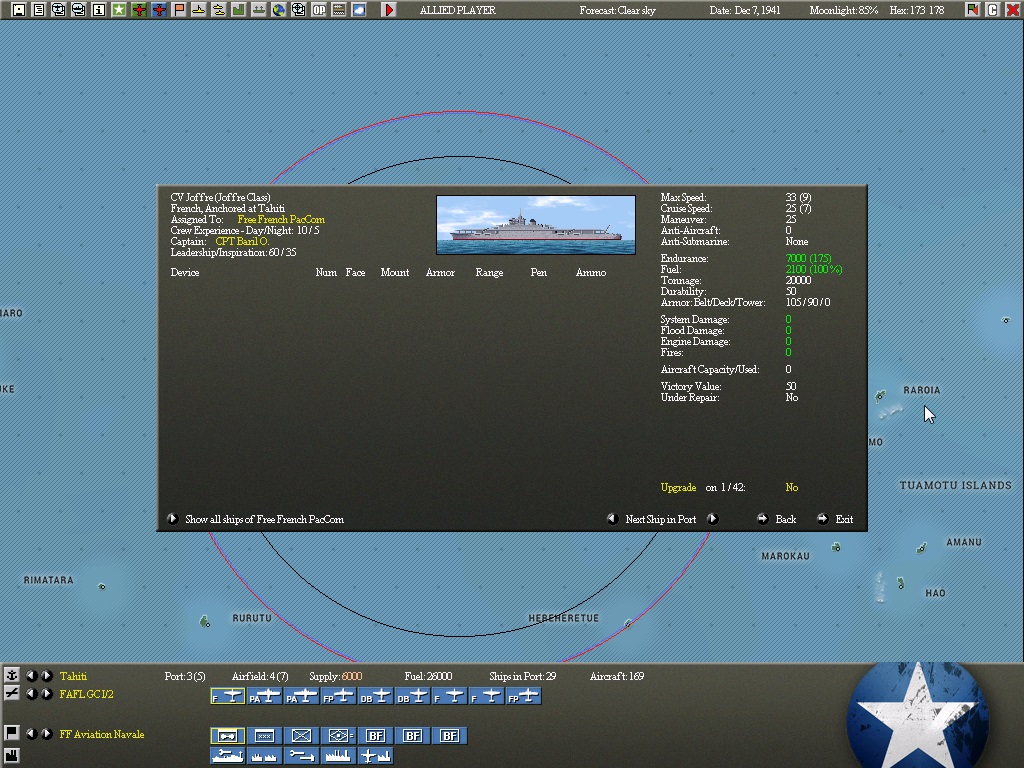This screenshot has width=1024, height=768.
Task: Go to next ship in port arrow
Action: tap(713, 519)
